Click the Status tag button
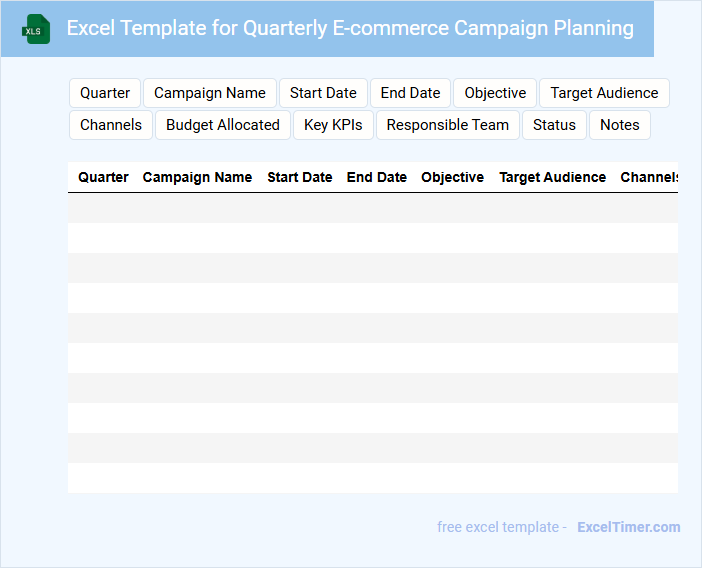Viewport: 702px width, 568px height. point(554,125)
